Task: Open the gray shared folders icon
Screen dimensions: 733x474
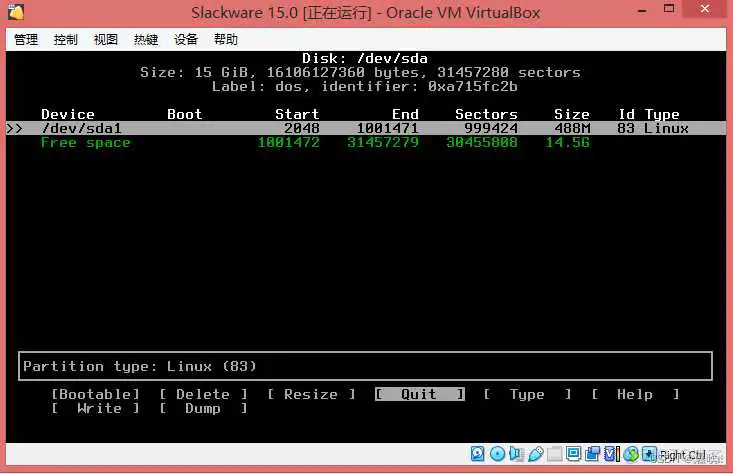Action: point(554,453)
